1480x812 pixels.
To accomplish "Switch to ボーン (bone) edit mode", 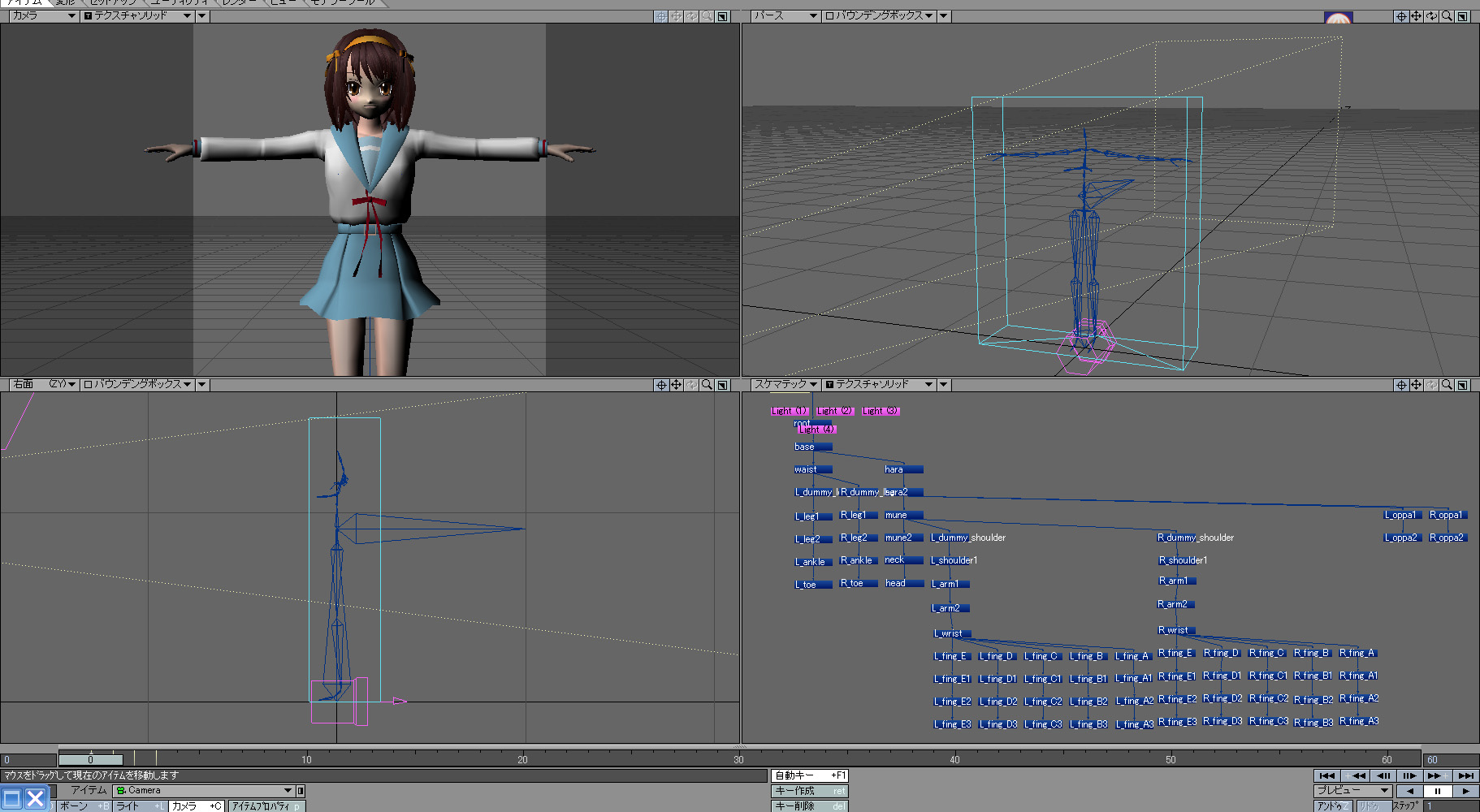I will coord(84,806).
